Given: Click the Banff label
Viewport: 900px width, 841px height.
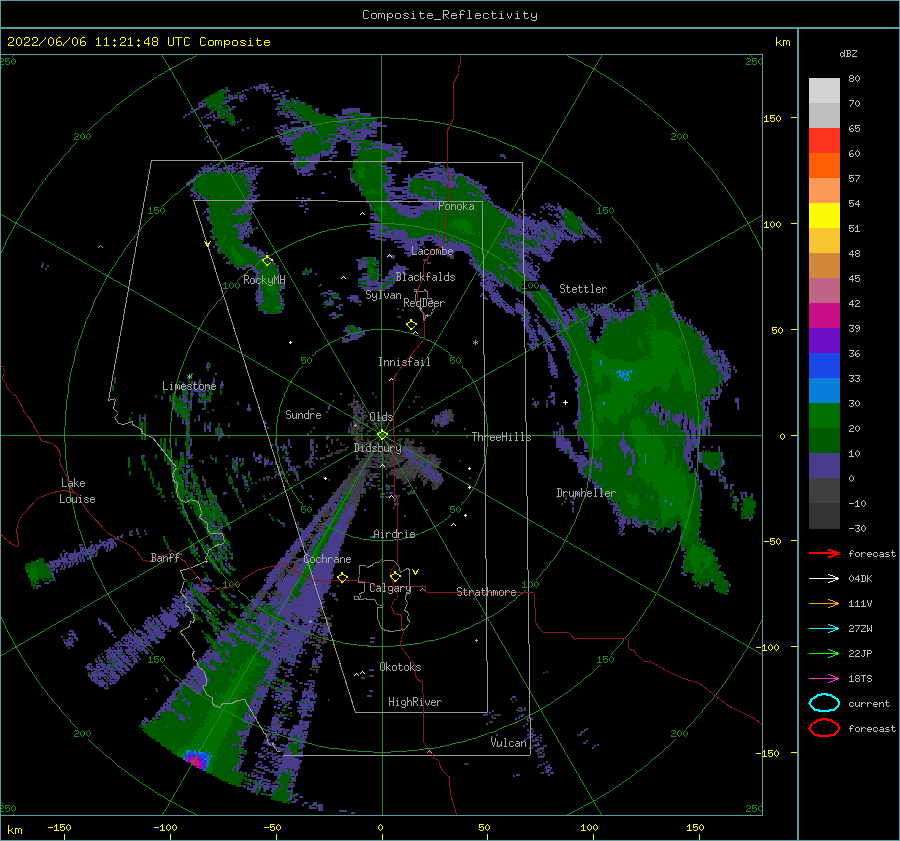Looking at the screenshot, I should coord(165,557).
